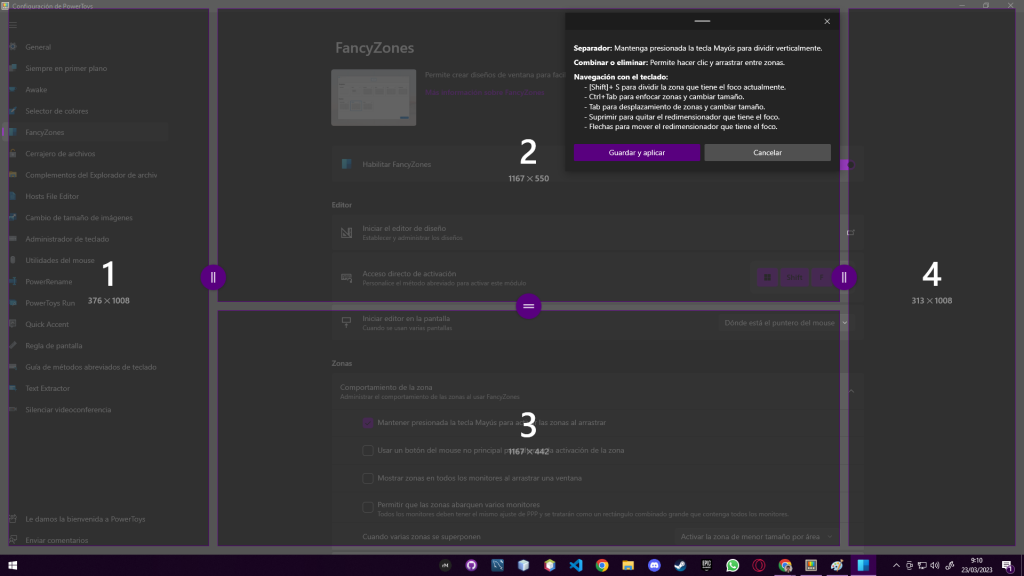Select 'General' in the PowerToys sidebar

tap(38, 47)
